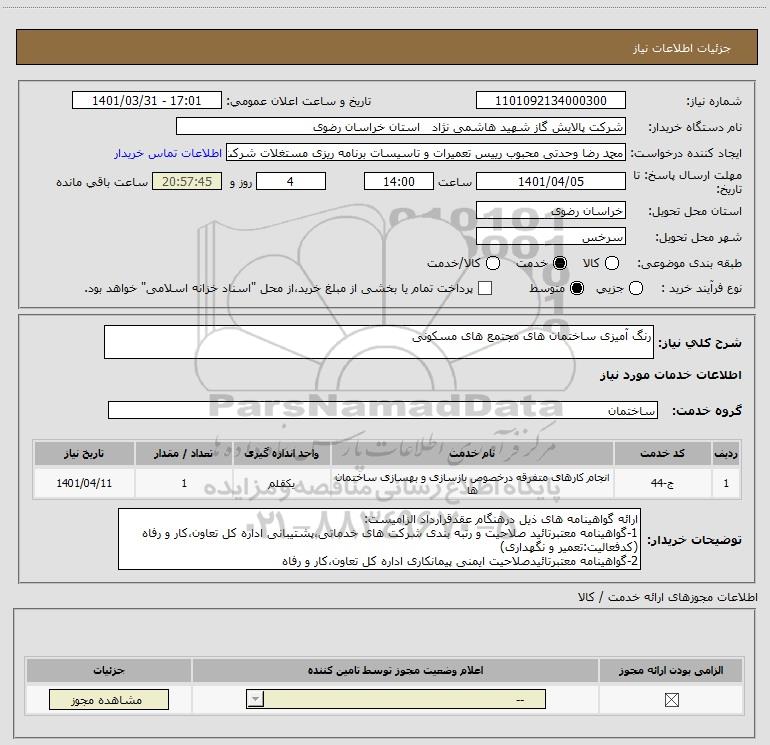Screen dimensions: 770x745
Task: Click the remaining time 20:57:45 field
Action: (187, 181)
